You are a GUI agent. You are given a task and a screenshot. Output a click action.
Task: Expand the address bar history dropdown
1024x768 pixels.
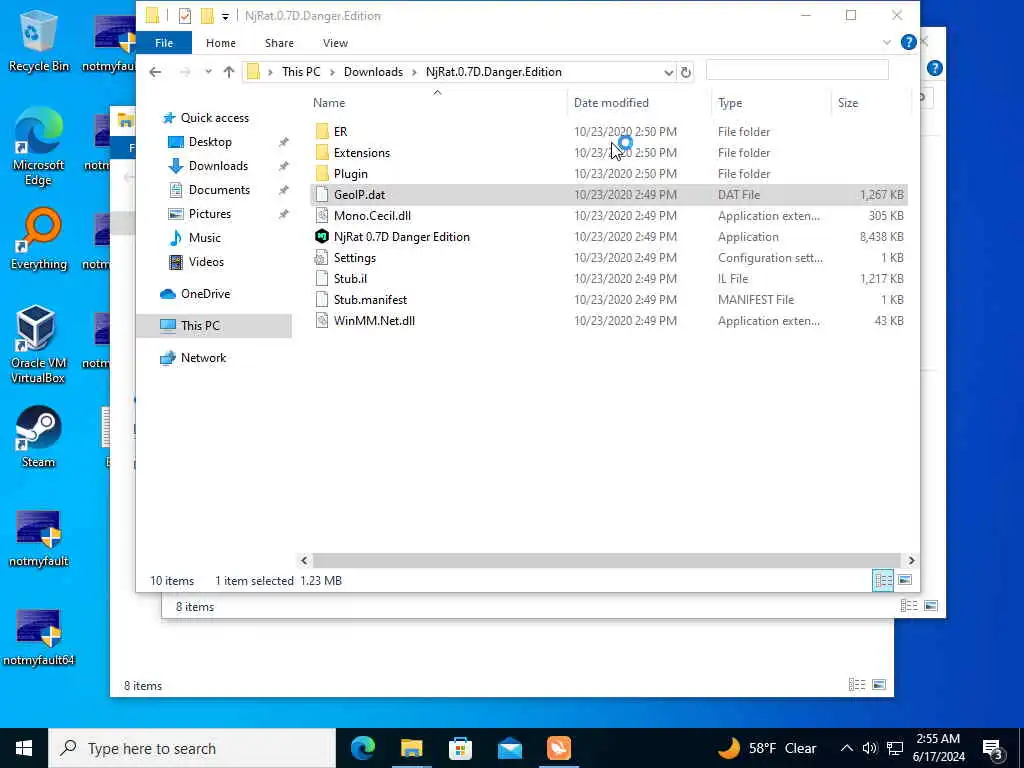coord(669,72)
